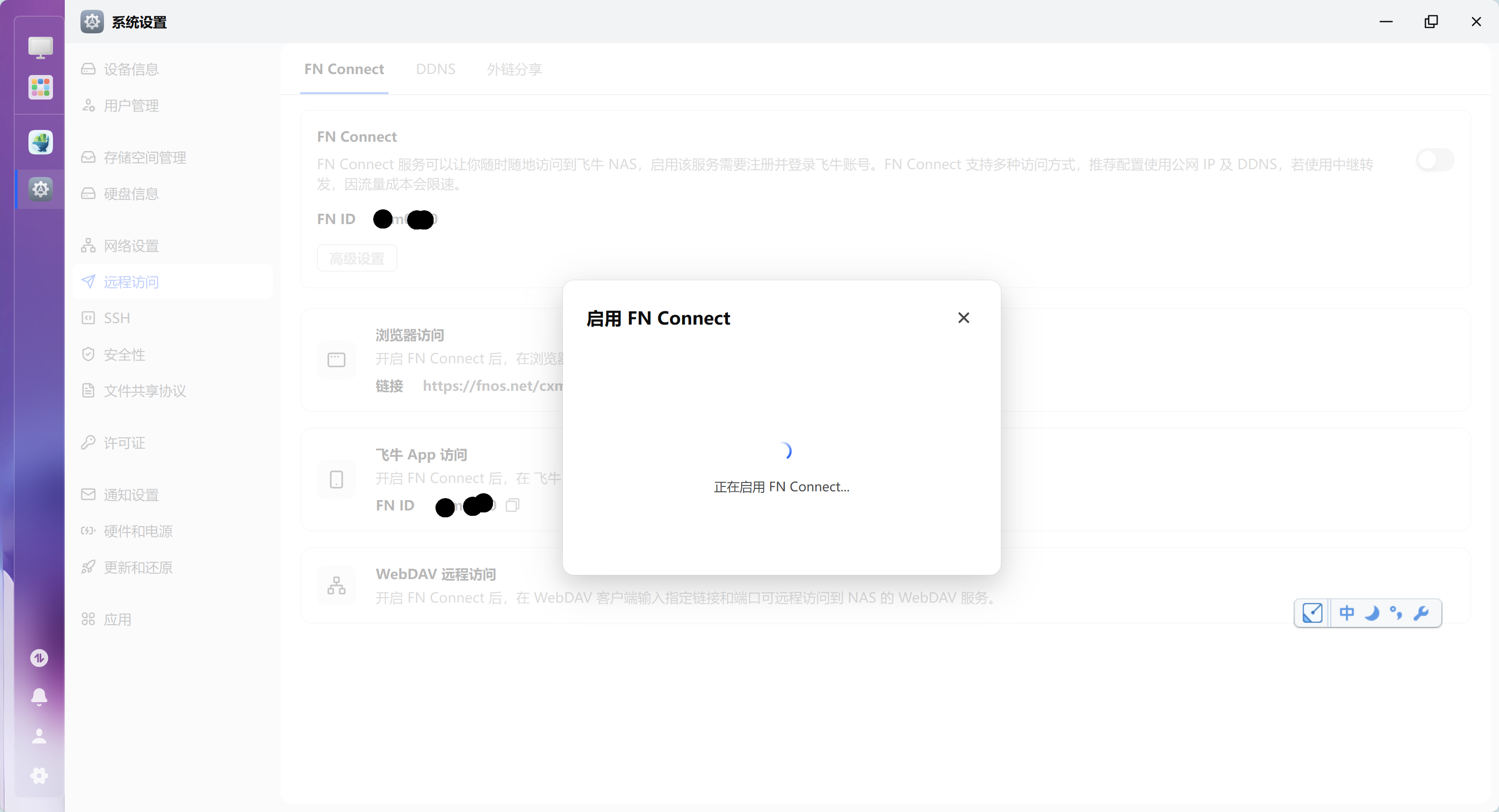Select 网络设置 in the settings sidebar

131,246
